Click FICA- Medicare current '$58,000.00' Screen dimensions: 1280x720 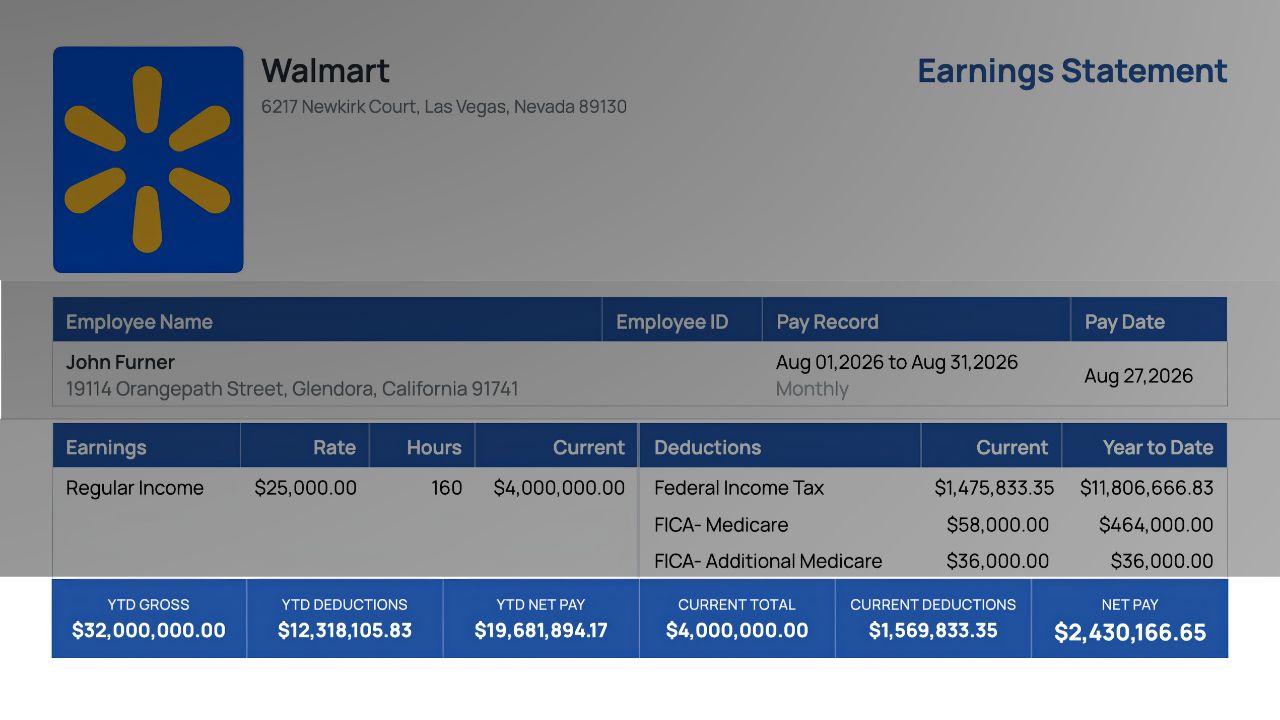998,525
